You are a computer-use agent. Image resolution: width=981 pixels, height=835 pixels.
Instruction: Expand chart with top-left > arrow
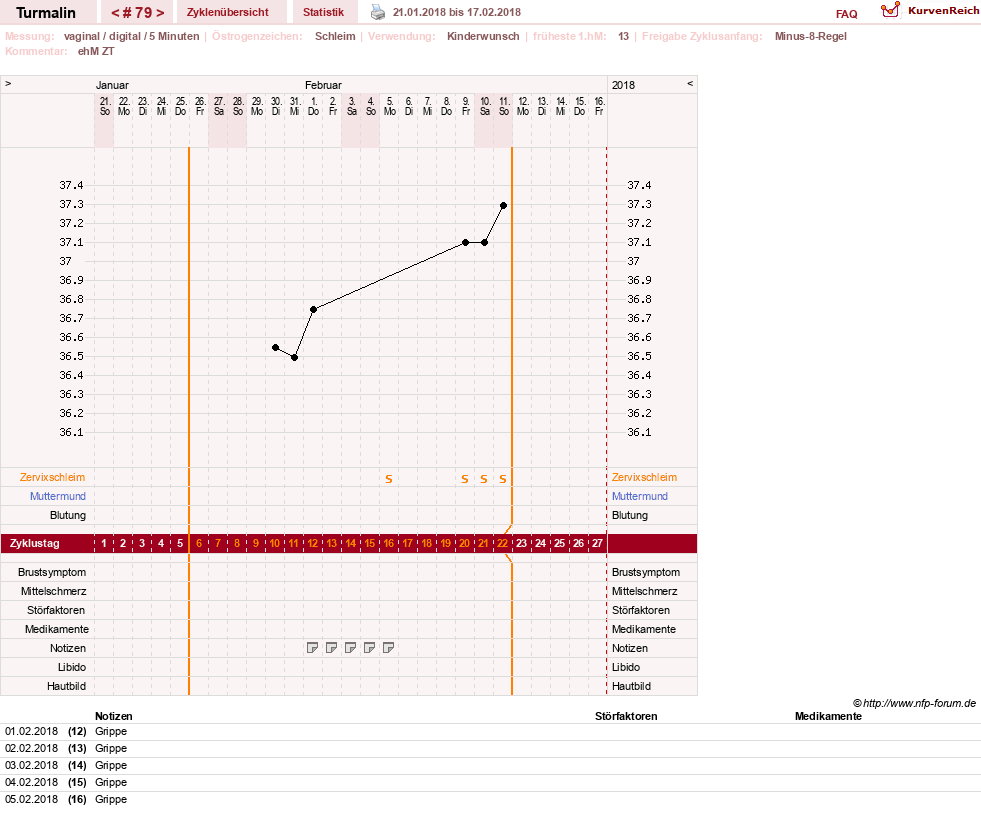[8, 84]
